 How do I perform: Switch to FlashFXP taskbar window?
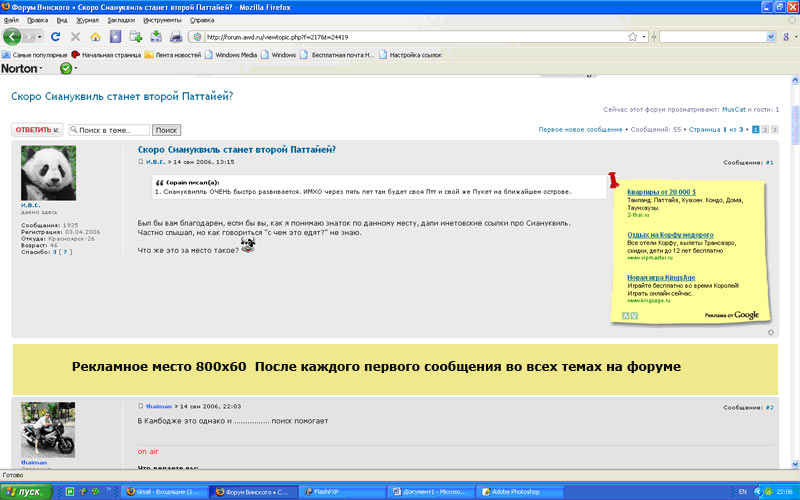click(342, 492)
